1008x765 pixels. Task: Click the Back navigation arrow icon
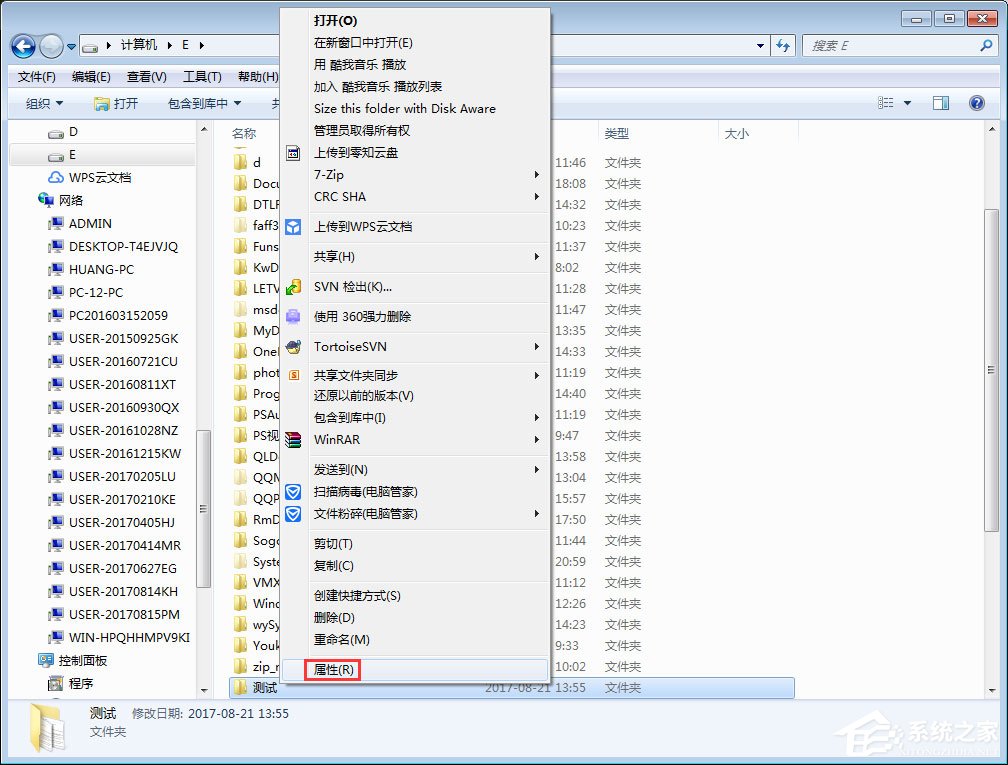(x=21, y=45)
